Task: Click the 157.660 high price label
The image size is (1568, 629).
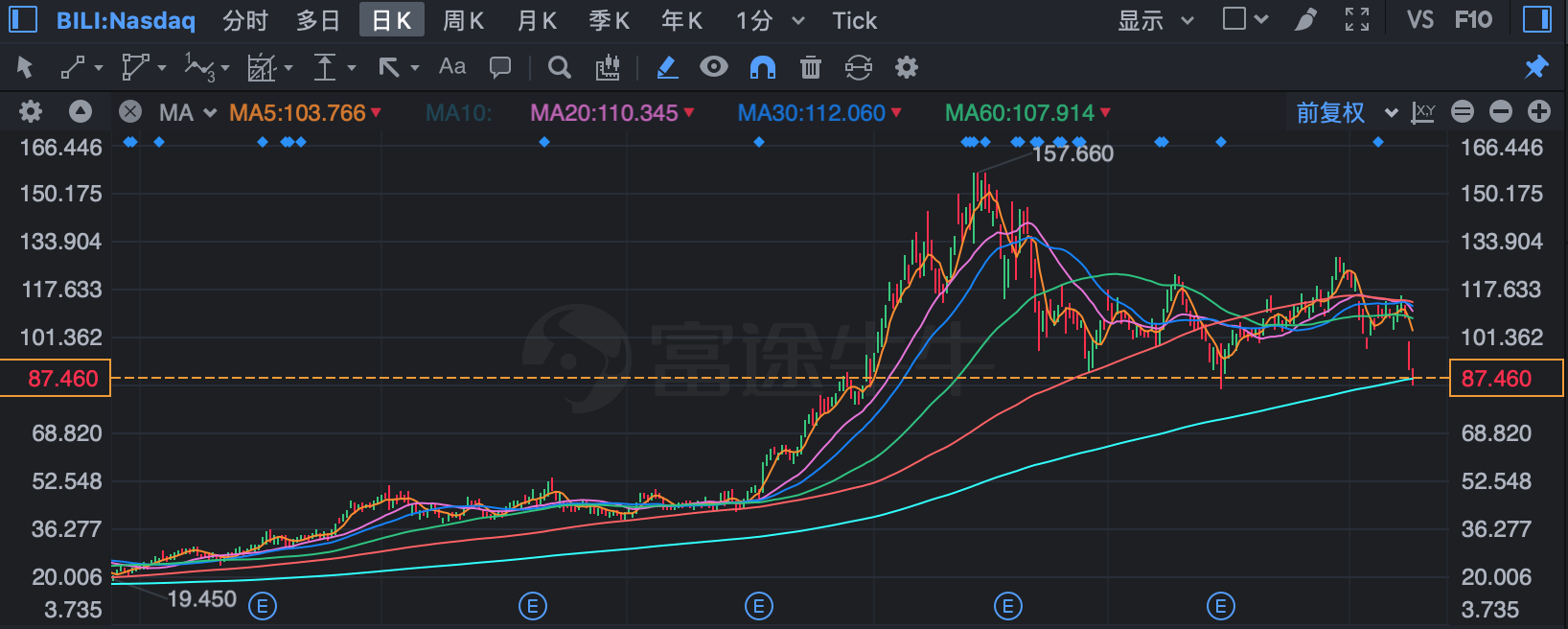Action: pyautogui.click(x=1072, y=153)
